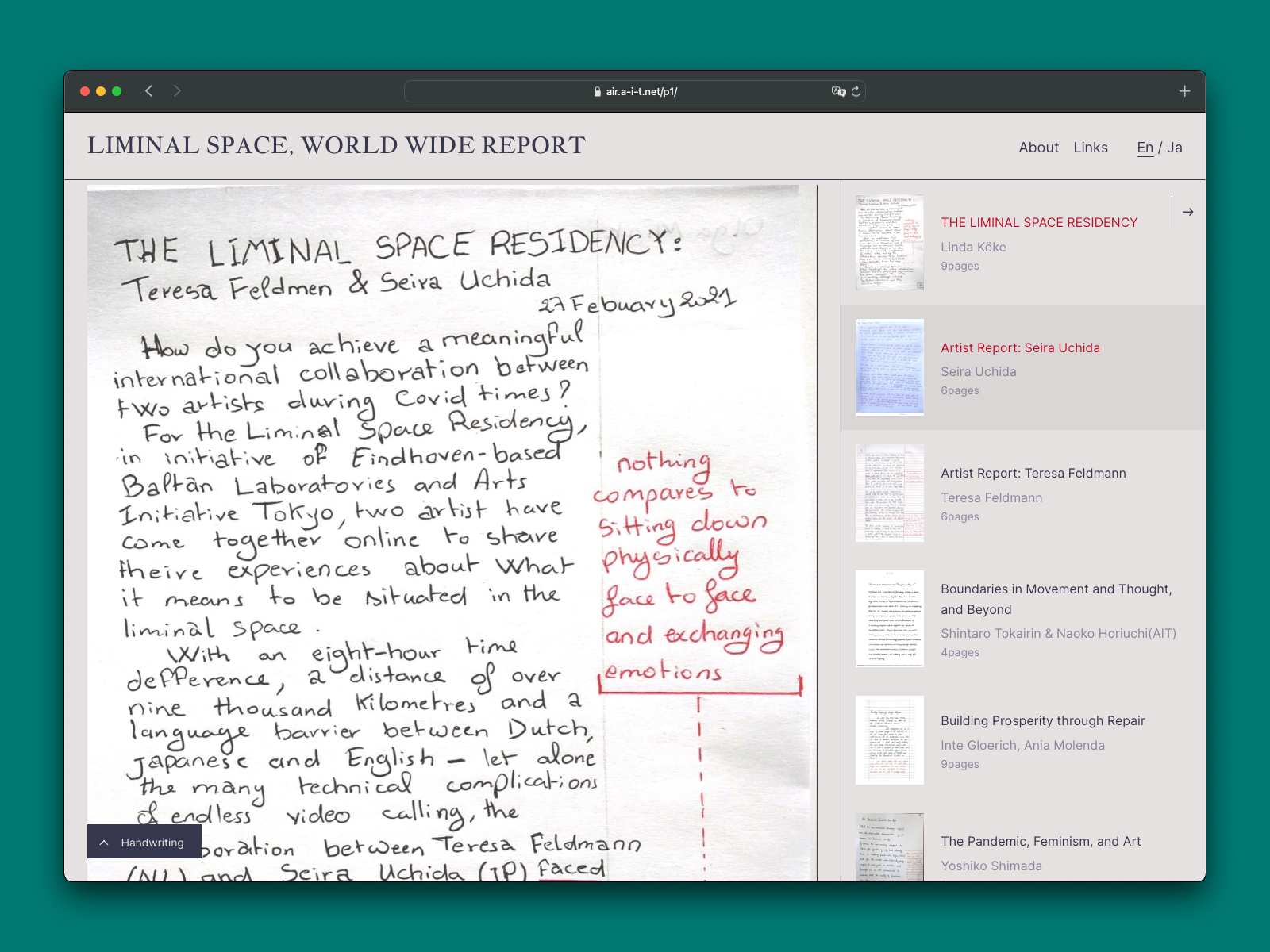Viewport: 1270px width, 952px height.
Task: Open the About page
Action: tap(1038, 148)
